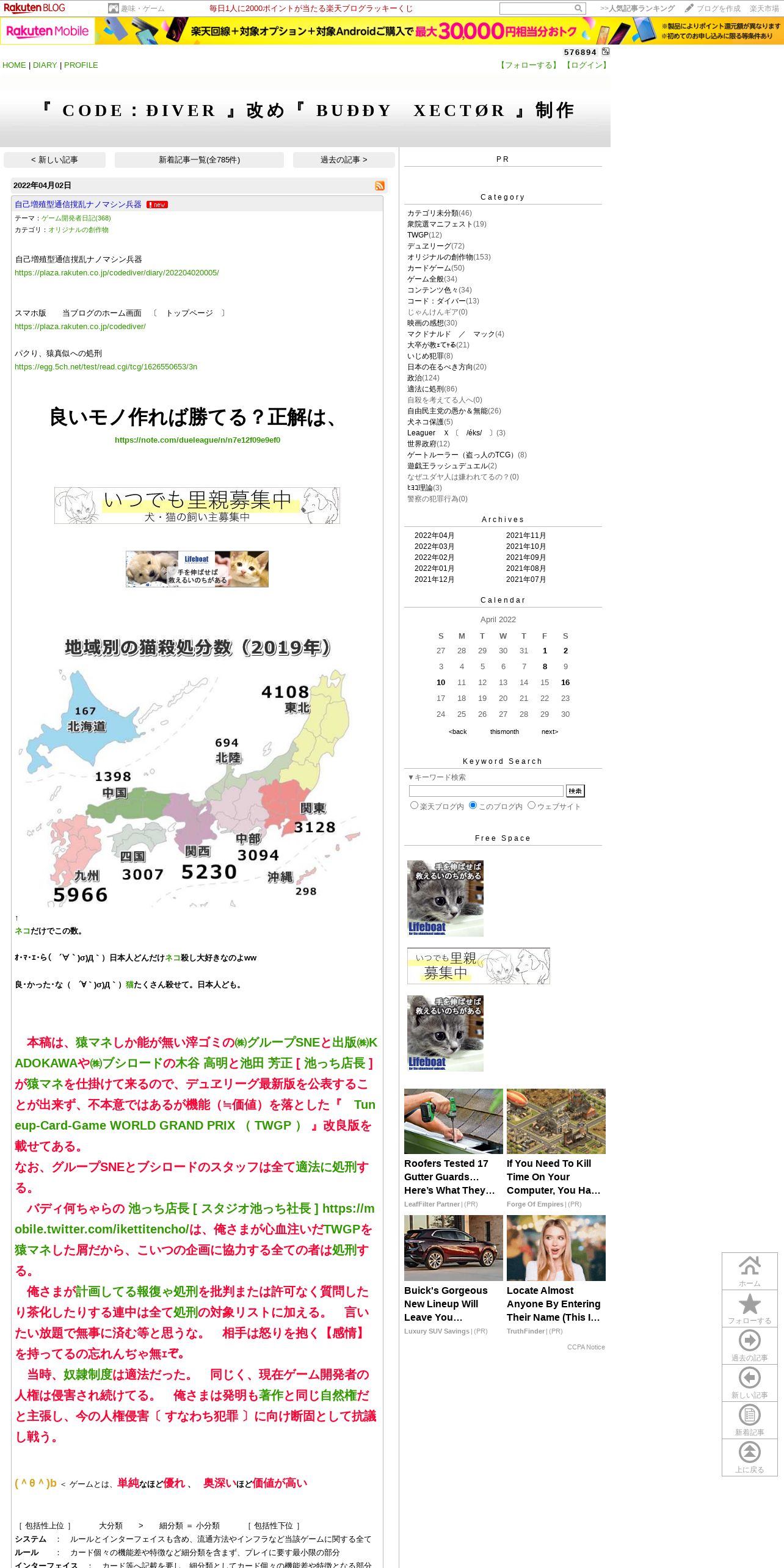784x1568 pixels.
Task: Open the カテゴリ未分類(46) category
Action: [440, 213]
